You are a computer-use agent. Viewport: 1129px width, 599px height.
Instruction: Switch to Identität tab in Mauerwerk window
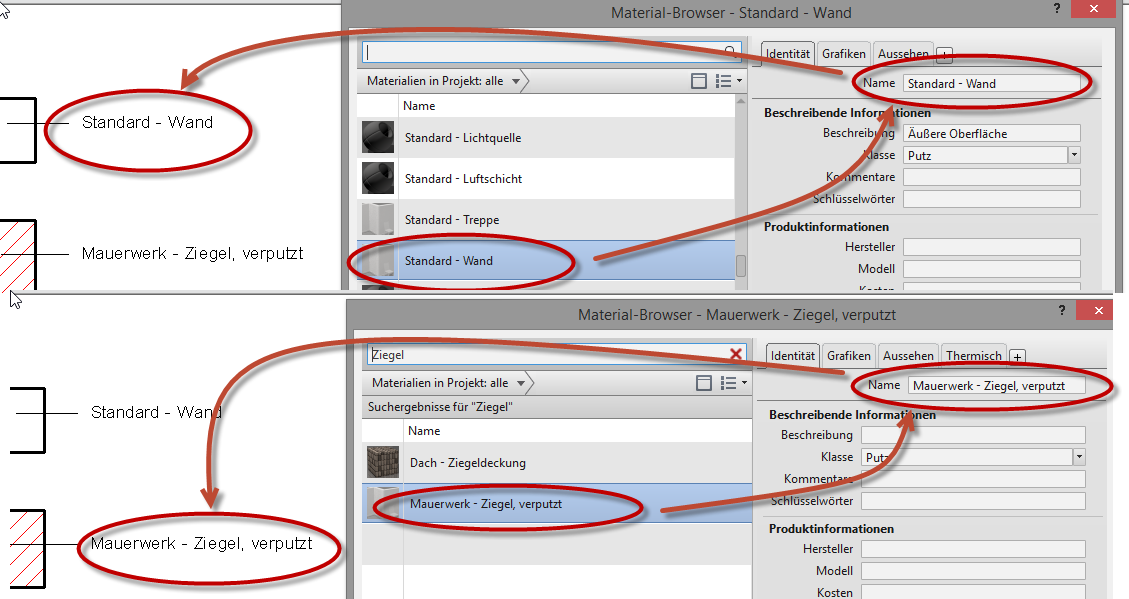(793, 356)
